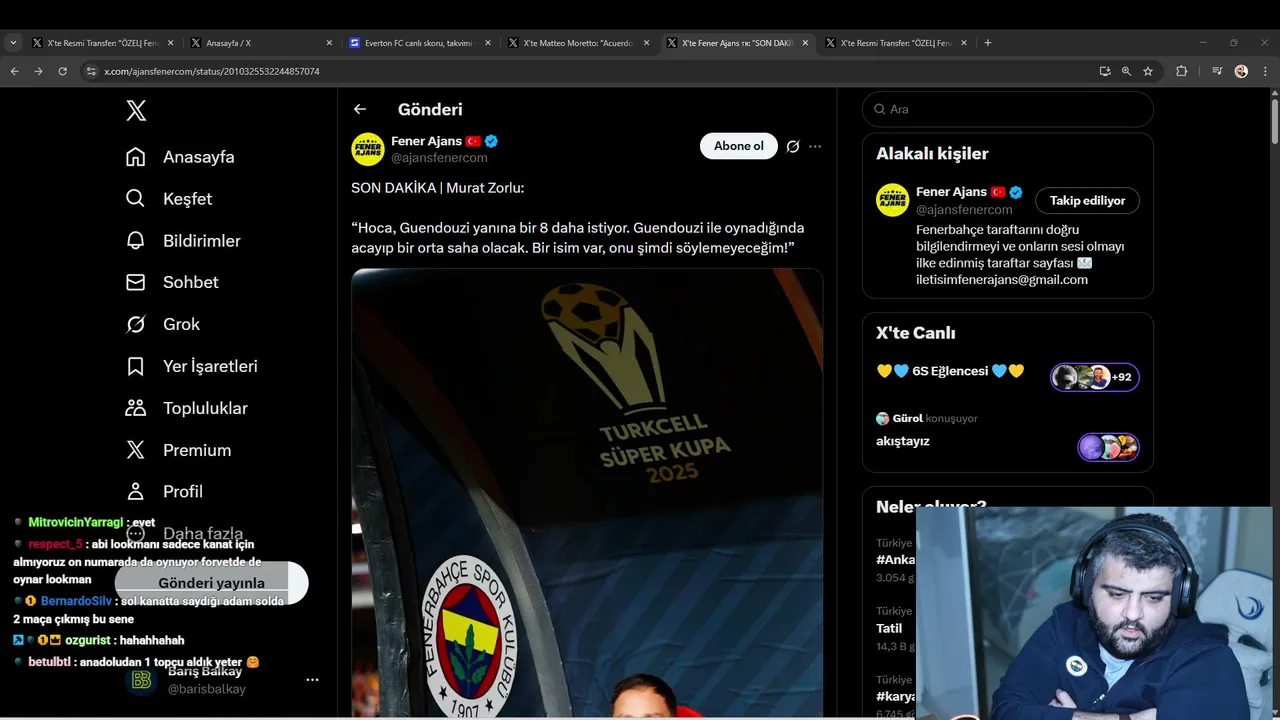Screen dimensions: 1280x720
Task: Click Abone ol button
Action: [738, 146]
